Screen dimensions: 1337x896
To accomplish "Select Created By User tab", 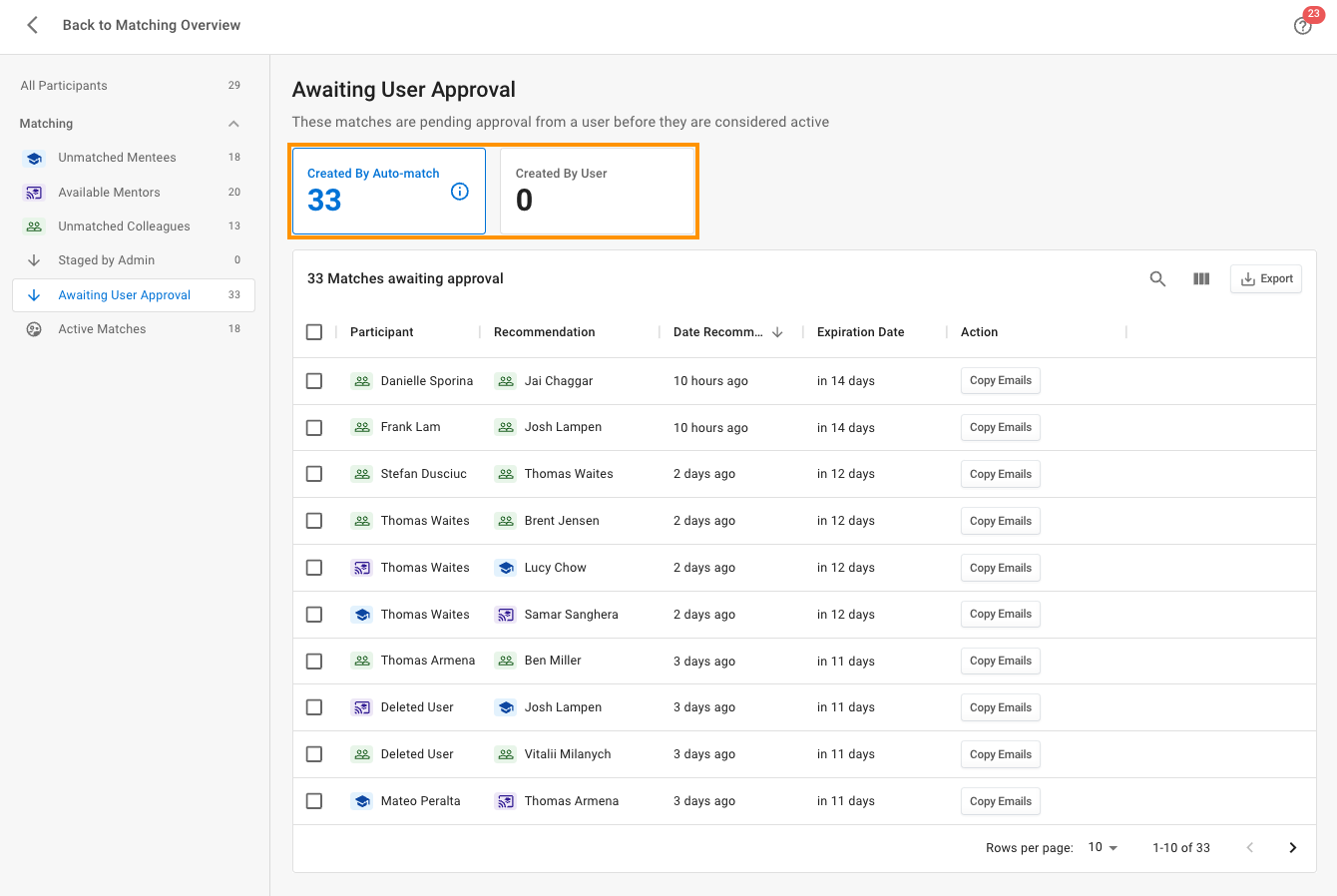I will click(598, 192).
